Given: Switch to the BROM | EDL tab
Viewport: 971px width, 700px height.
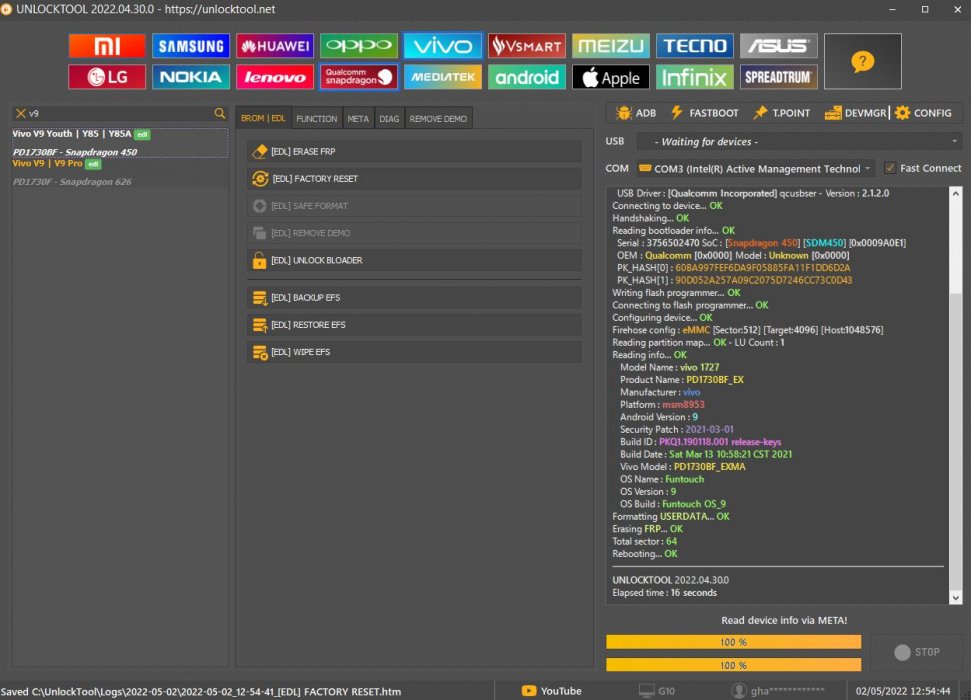Looking at the screenshot, I should click(263, 118).
